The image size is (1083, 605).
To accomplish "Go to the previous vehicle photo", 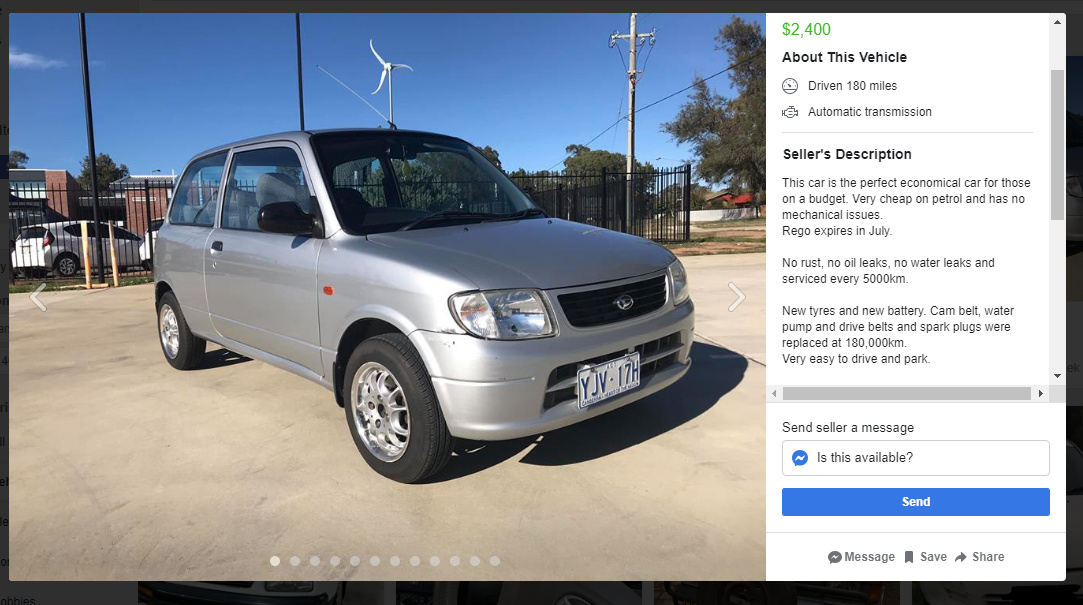I will click(x=38, y=297).
